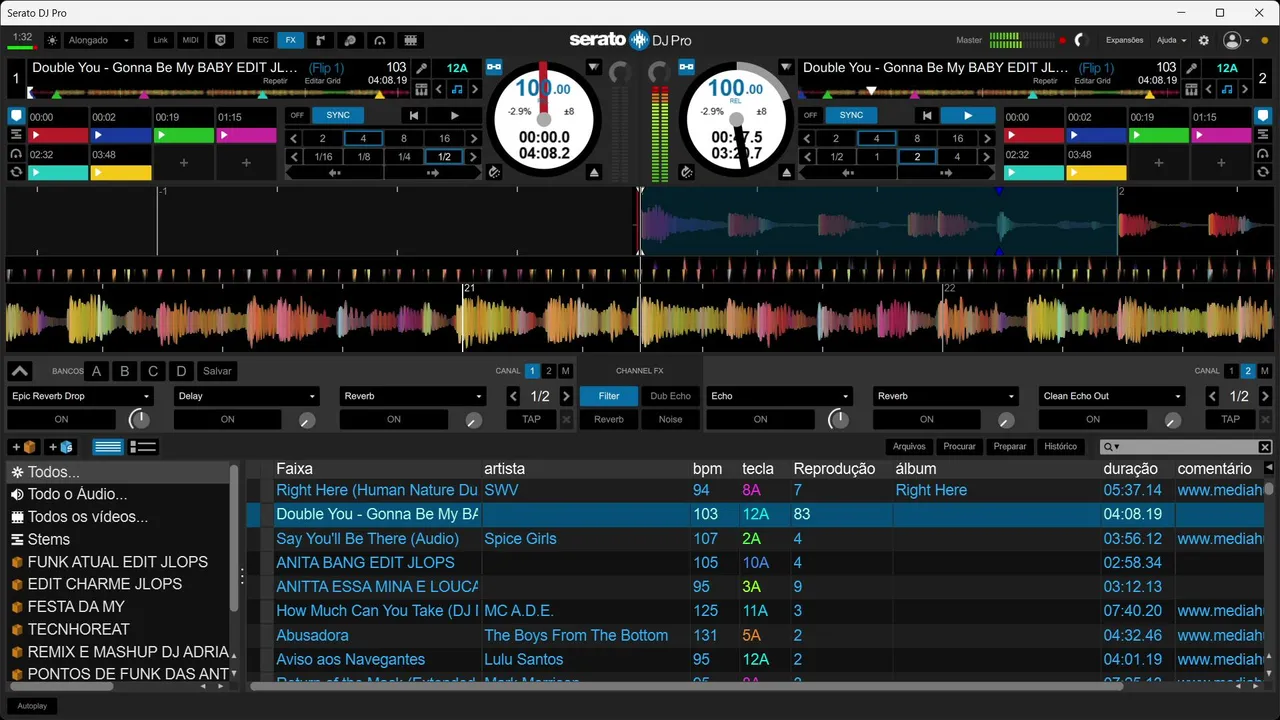Viewport: 1280px width, 720px height.
Task: Toggle the FX panel button
Action: point(290,40)
